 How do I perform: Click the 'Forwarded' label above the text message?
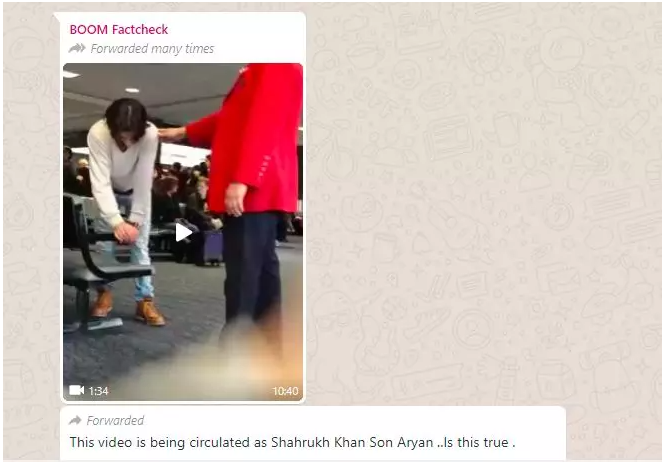click(x=115, y=421)
